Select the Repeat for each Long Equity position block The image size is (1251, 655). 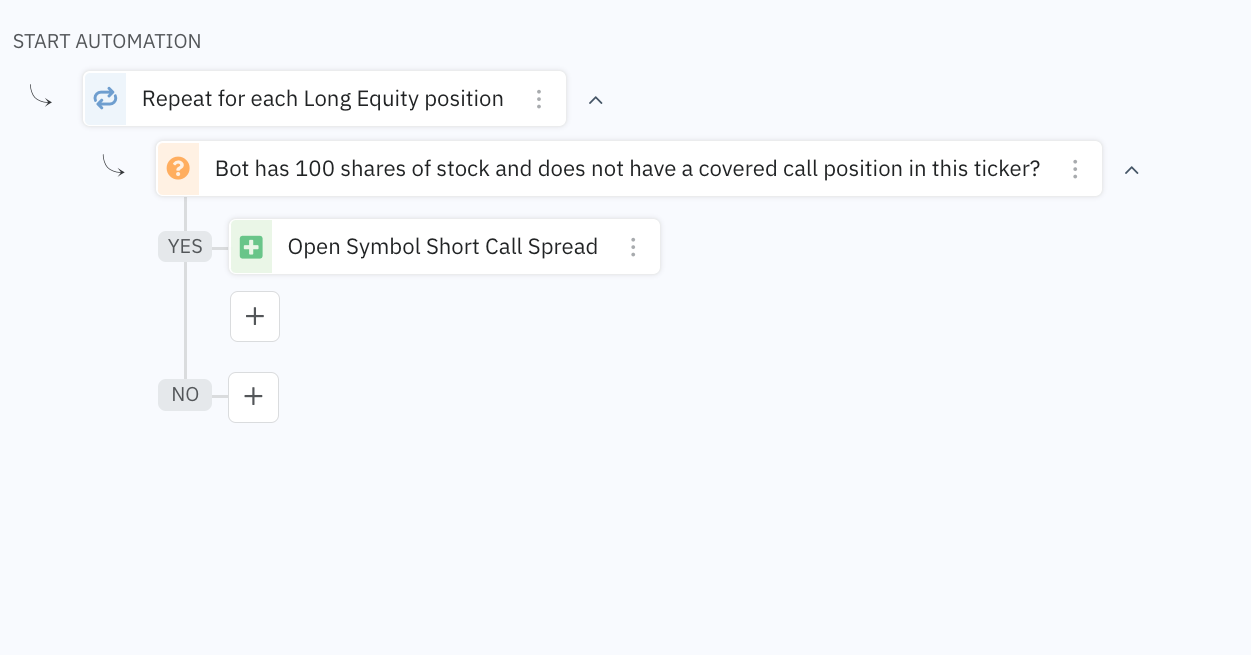coord(322,98)
